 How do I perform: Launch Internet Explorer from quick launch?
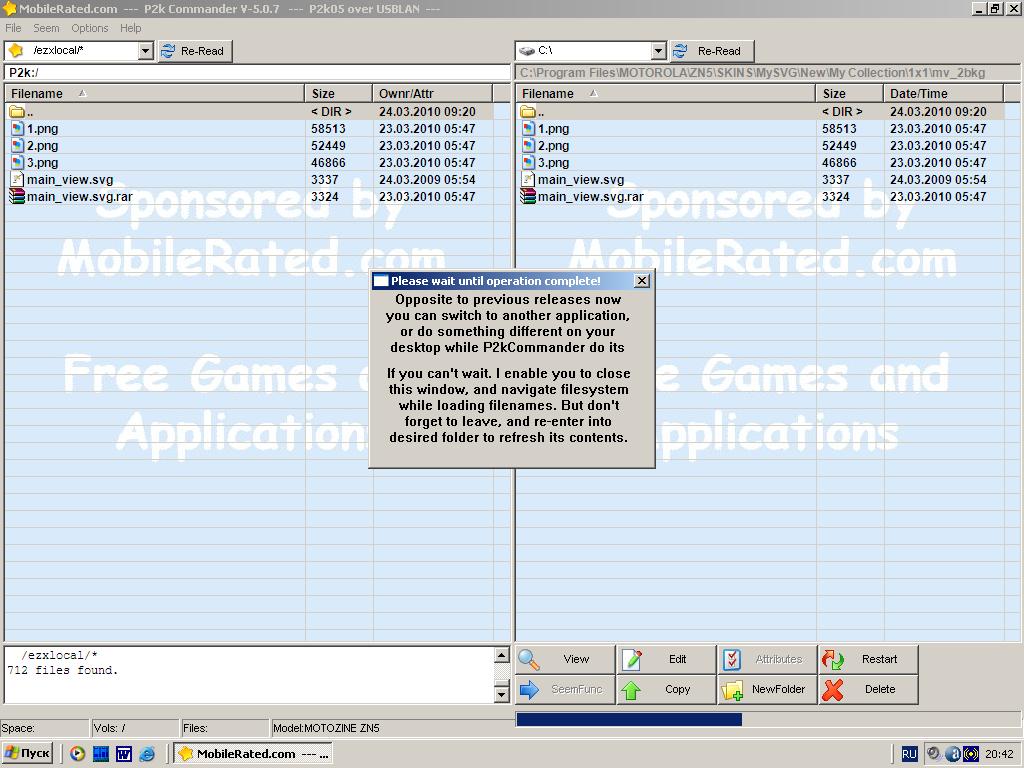click(148, 754)
